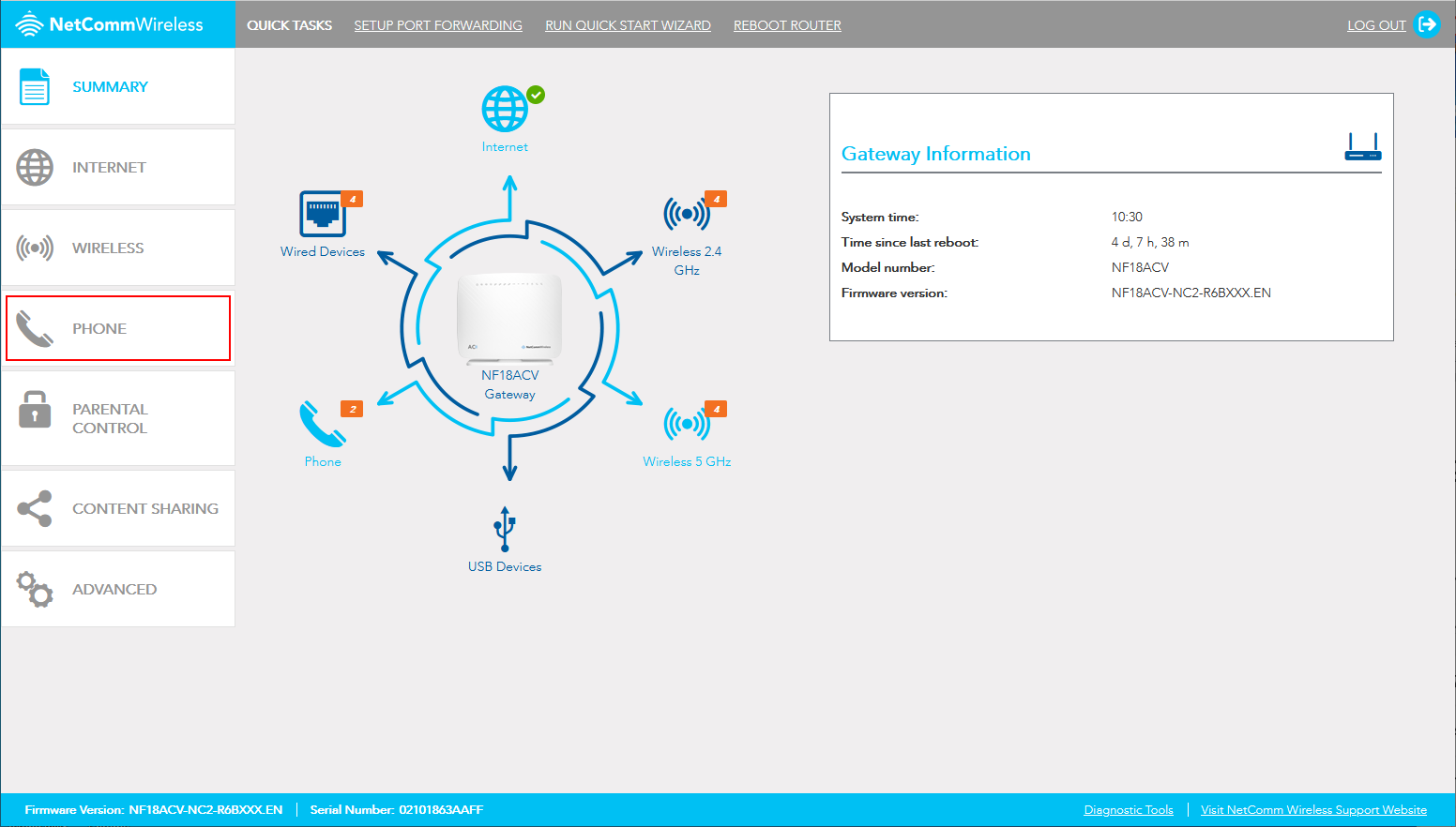Viewport: 1456px width, 827px height.
Task: Click the Content Sharing share icon
Action: 35,508
